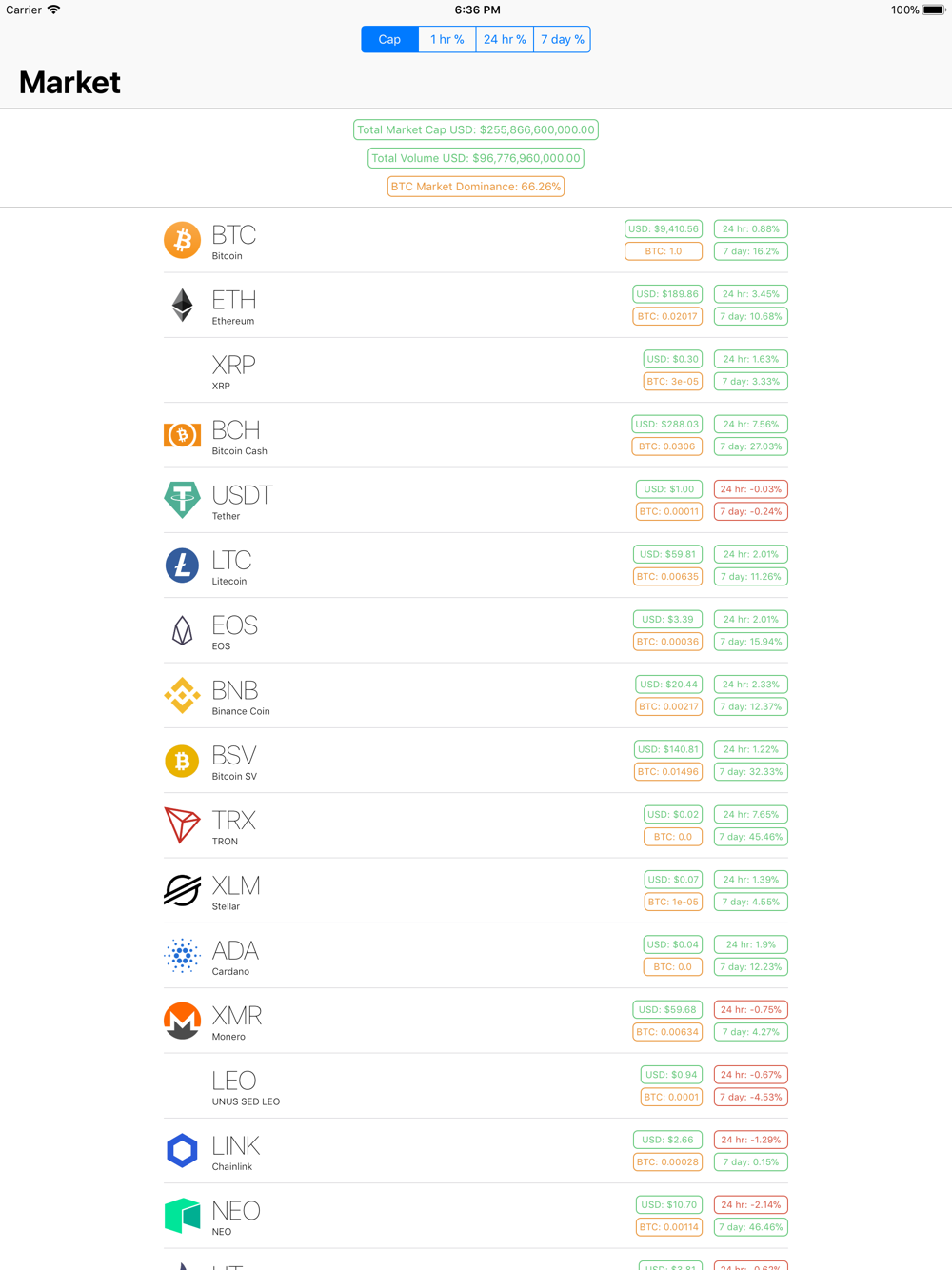Tap the Binance Coin yellow icon

tap(182, 695)
